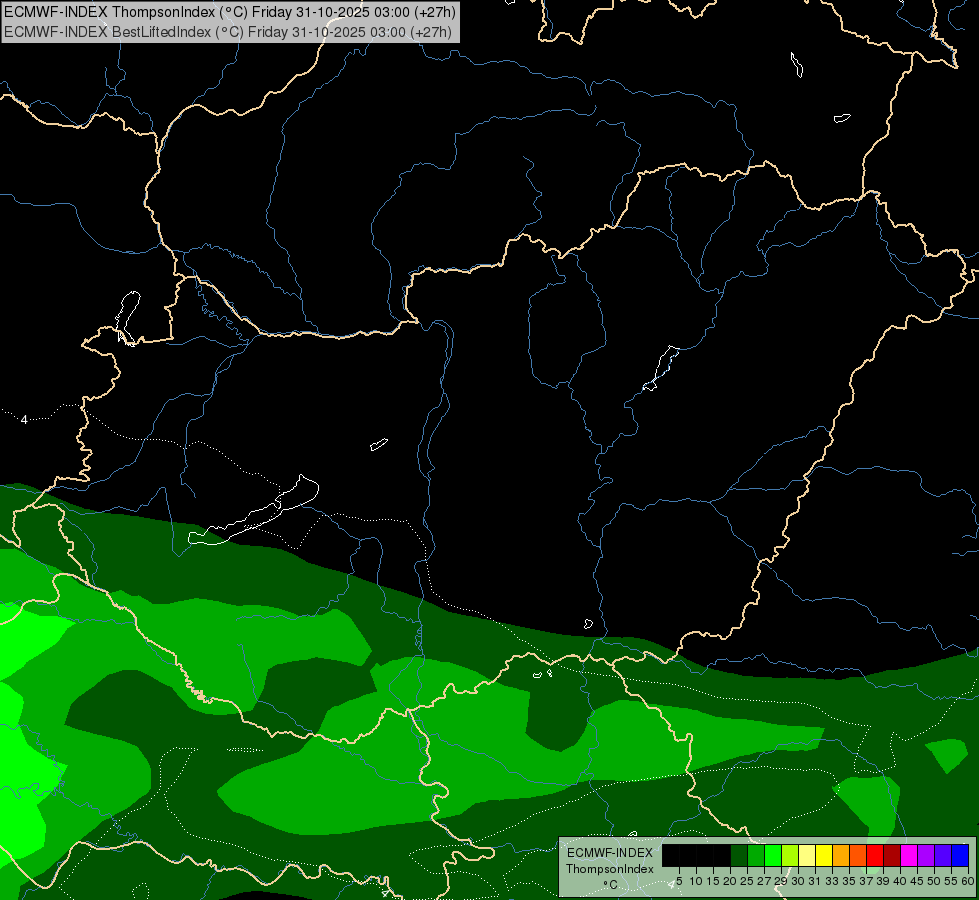
Task: Click the ECMWF-INDEX title inside the legend
Action: coord(610,853)
